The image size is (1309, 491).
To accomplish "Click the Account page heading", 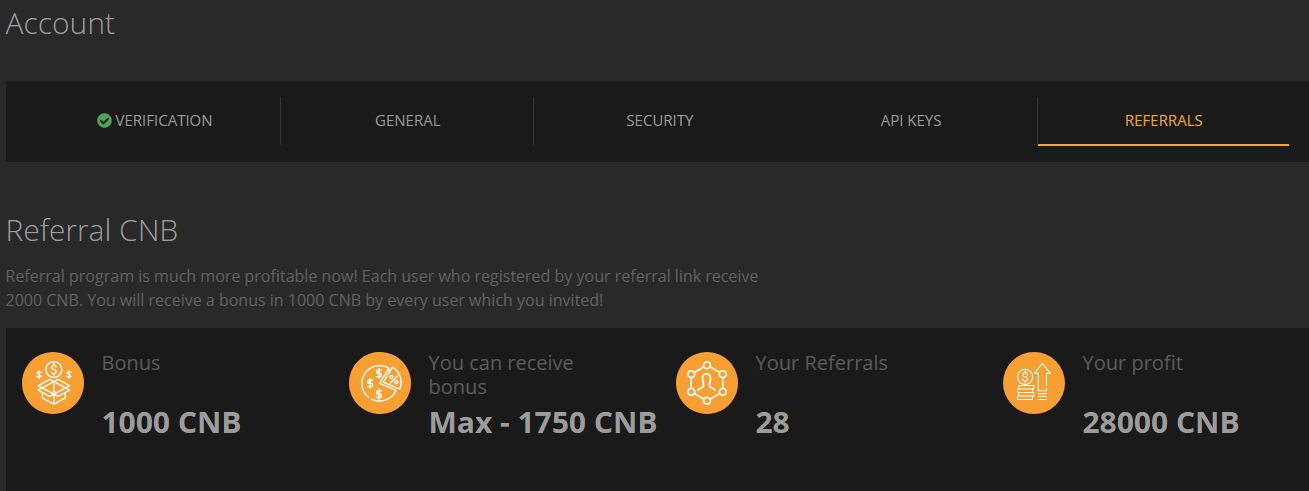I will click(x=60, y=24).
